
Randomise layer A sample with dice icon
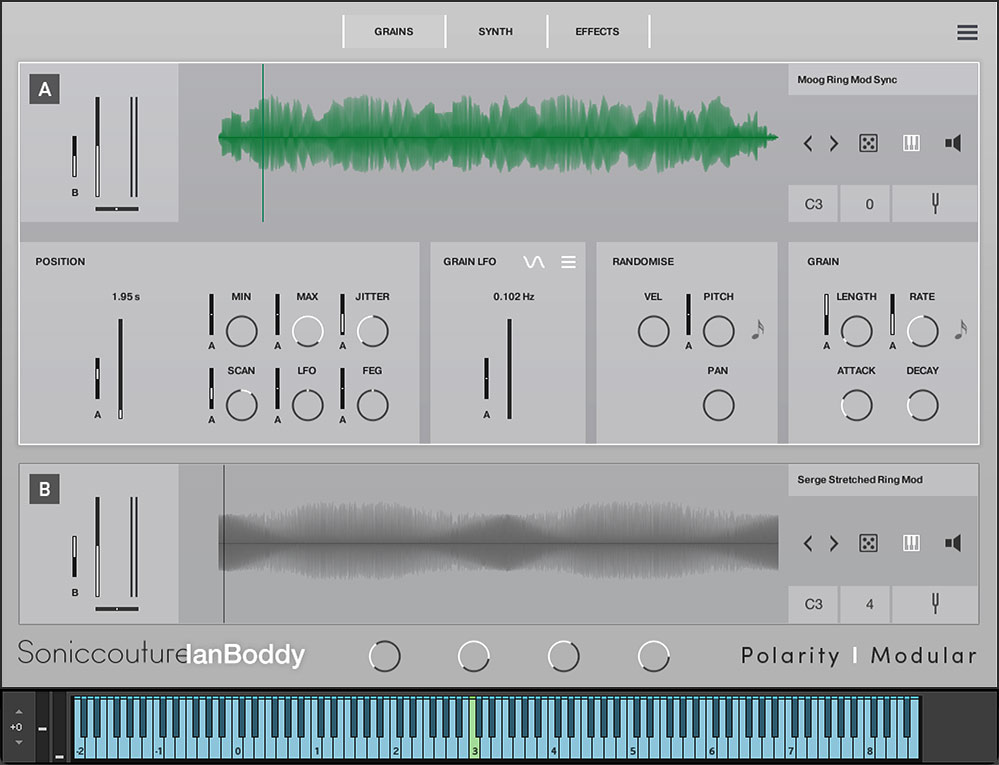[x=868, y=143]
